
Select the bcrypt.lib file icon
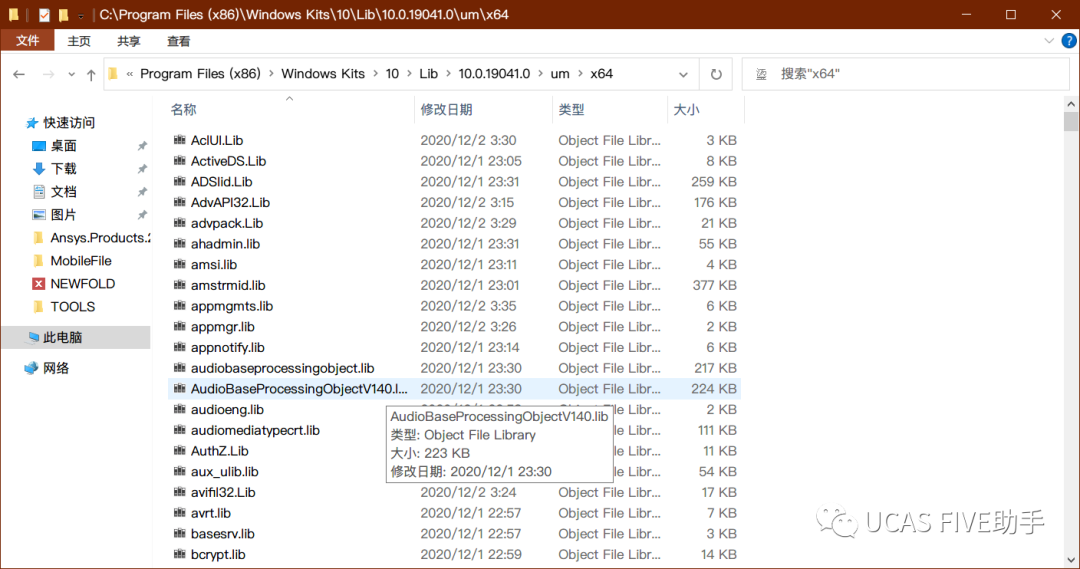[x=180, y=554]
